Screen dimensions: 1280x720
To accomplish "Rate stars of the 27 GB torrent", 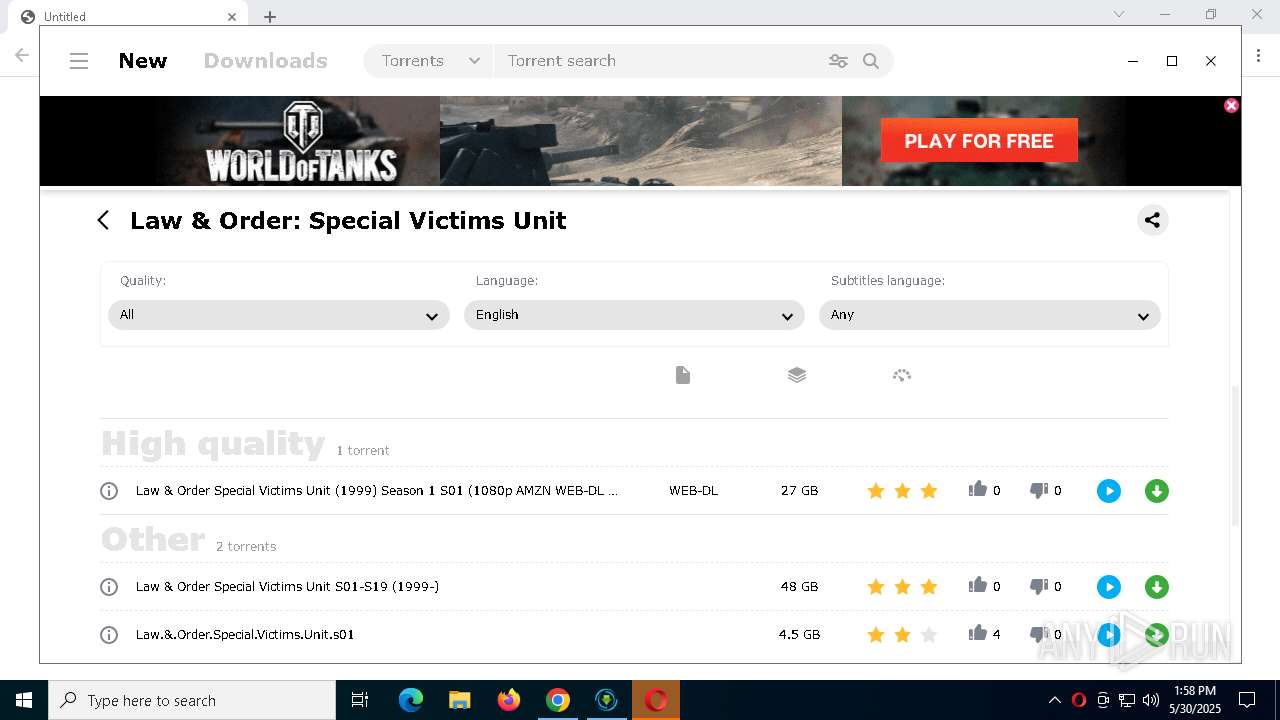I will (x=902, y=491).
